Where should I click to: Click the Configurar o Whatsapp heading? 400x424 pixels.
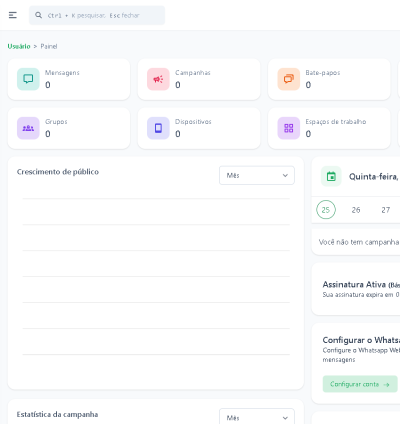click(x=361, y=340)
